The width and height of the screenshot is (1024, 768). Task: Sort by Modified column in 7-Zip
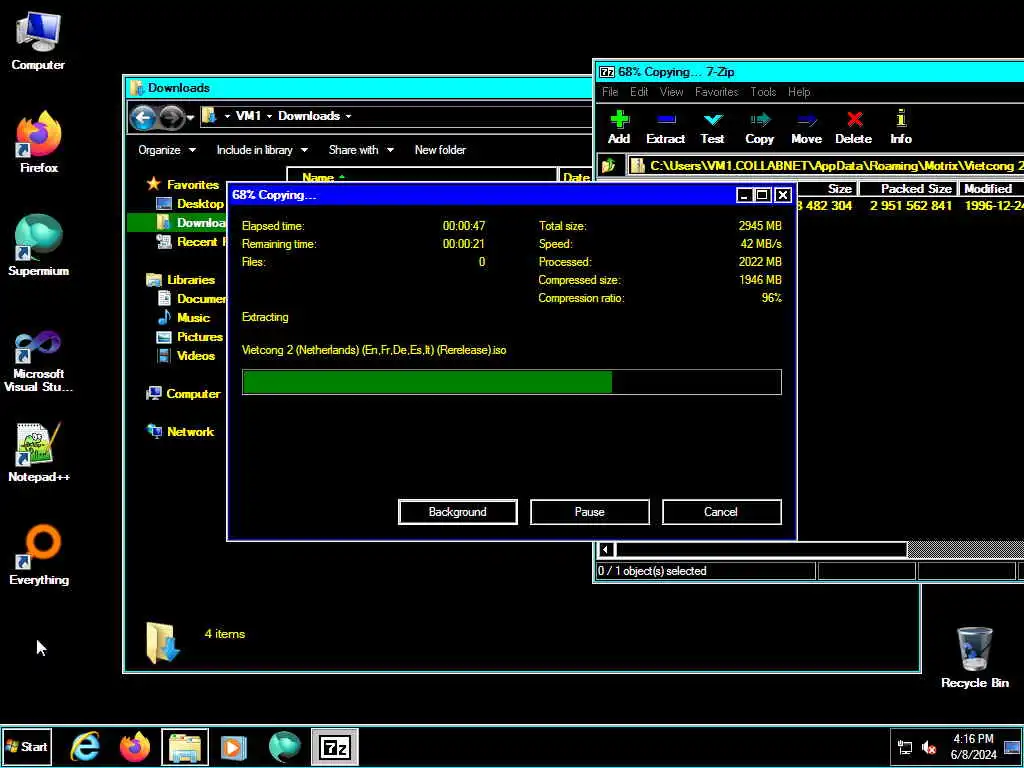991,189
